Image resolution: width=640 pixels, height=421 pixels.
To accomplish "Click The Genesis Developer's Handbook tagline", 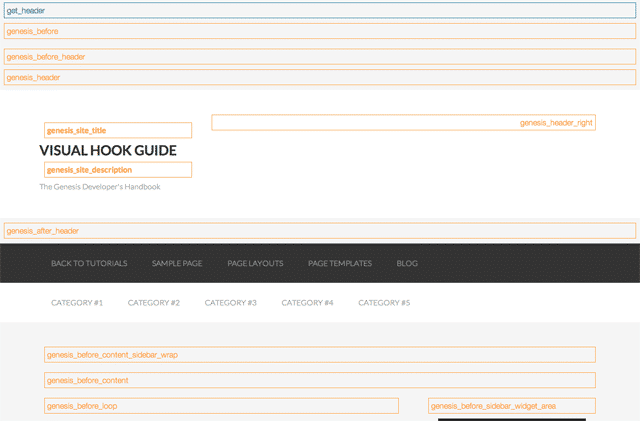I will click(100, 187).
